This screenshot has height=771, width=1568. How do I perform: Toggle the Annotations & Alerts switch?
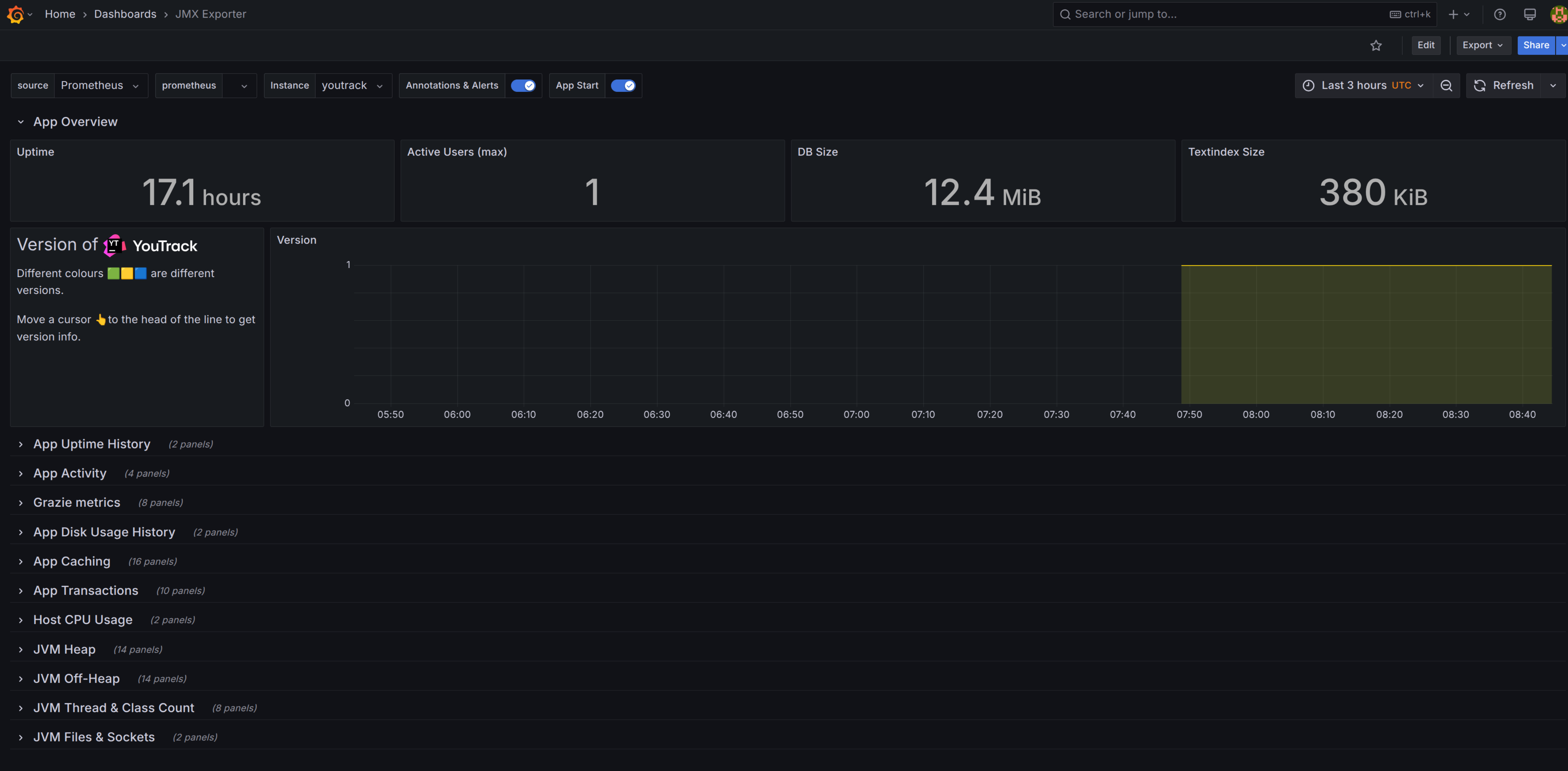click(x=523, y=85)
